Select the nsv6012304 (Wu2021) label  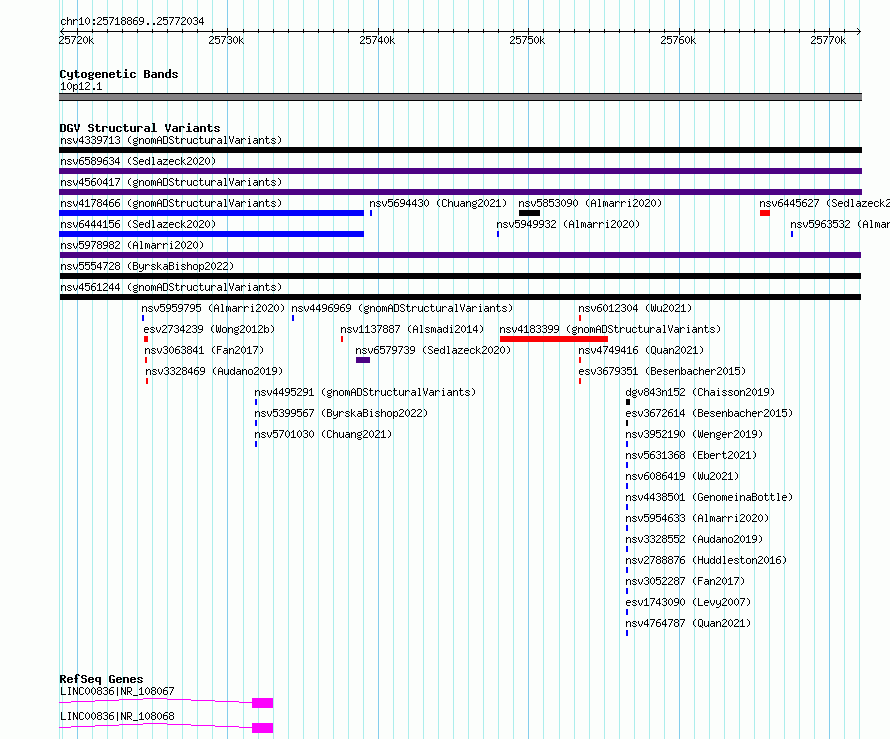click(635, 308)
